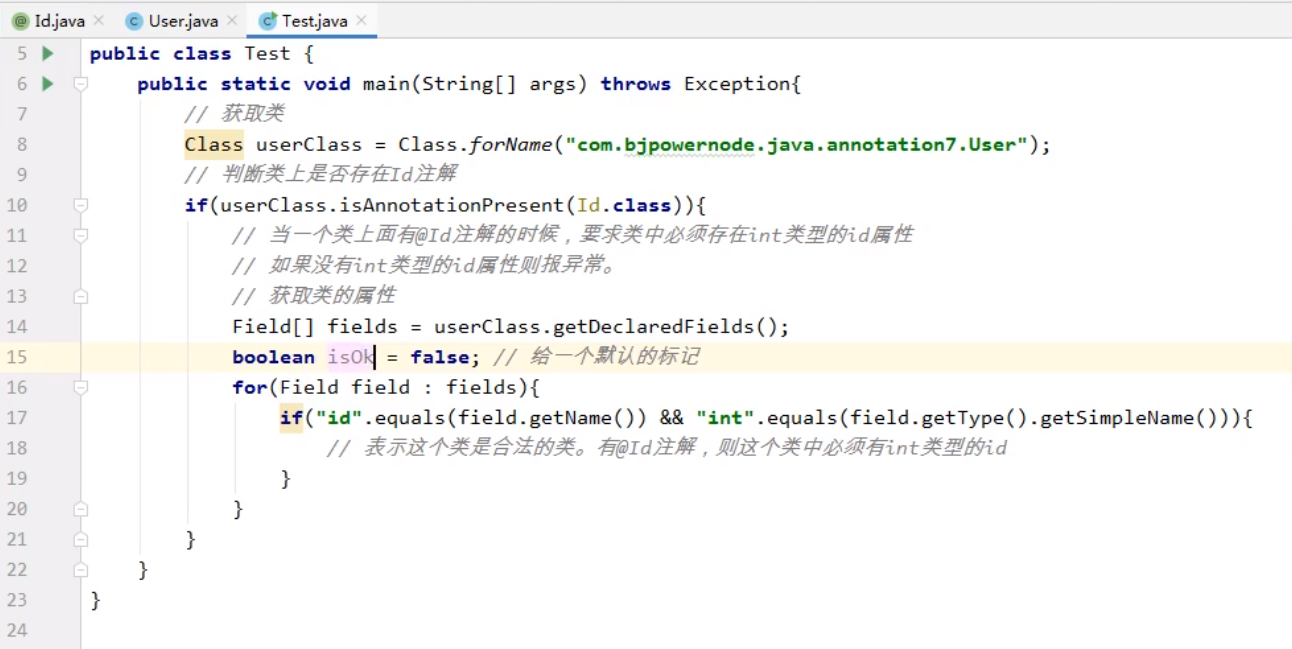This screenshot has height=649, width=1292.
Task: Collapse the comment block fold on line 11
Action: click(81, 236)
